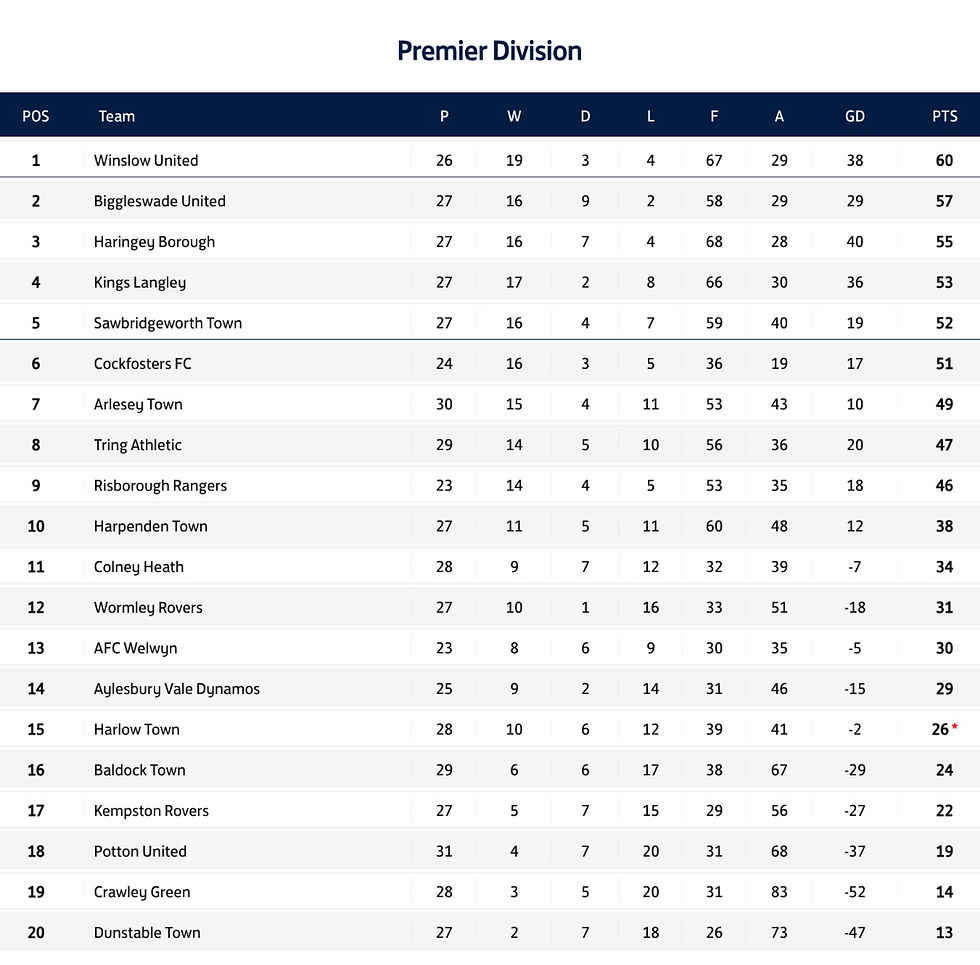Click the Kings Langley team name
Screen dimensions: 980x965
pyautogui.click(x=140, y=282)
